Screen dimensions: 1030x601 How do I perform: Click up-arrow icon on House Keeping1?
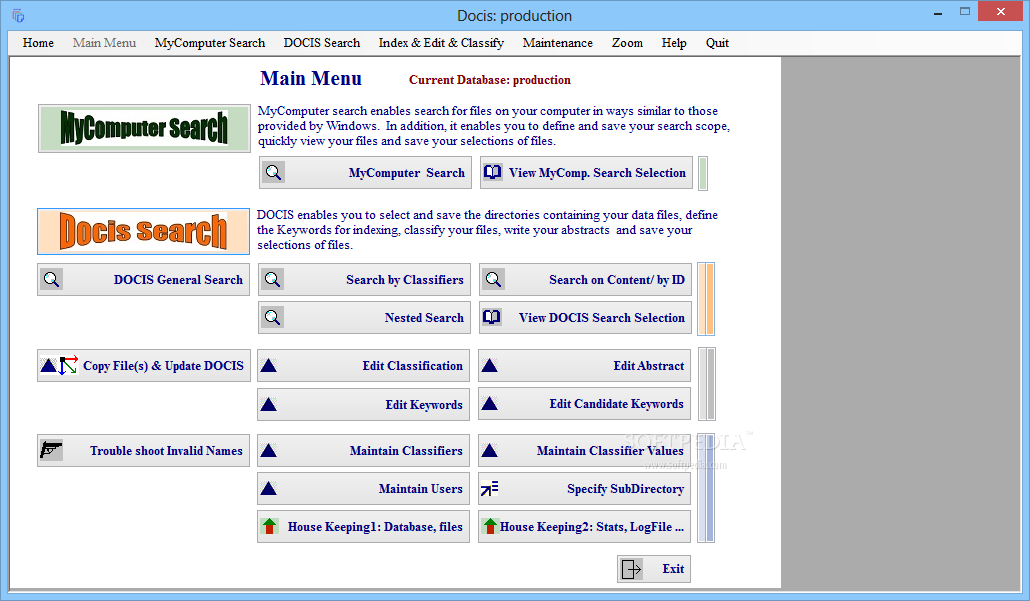(x=269, y=526)
